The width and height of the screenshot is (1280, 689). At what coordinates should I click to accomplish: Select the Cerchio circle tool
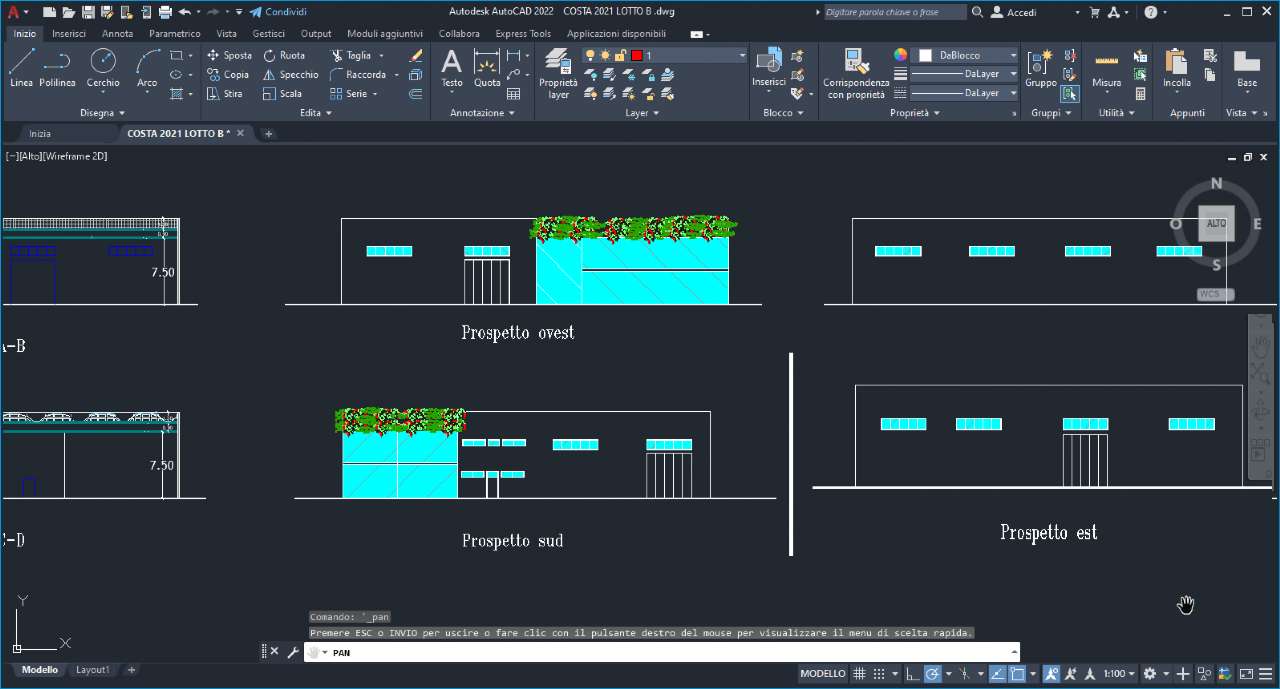tap(103, 68)
